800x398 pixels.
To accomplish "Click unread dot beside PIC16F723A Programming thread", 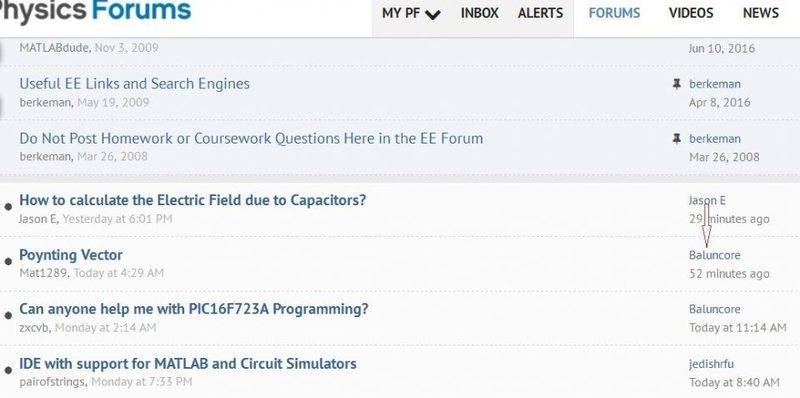I will 8,316.
